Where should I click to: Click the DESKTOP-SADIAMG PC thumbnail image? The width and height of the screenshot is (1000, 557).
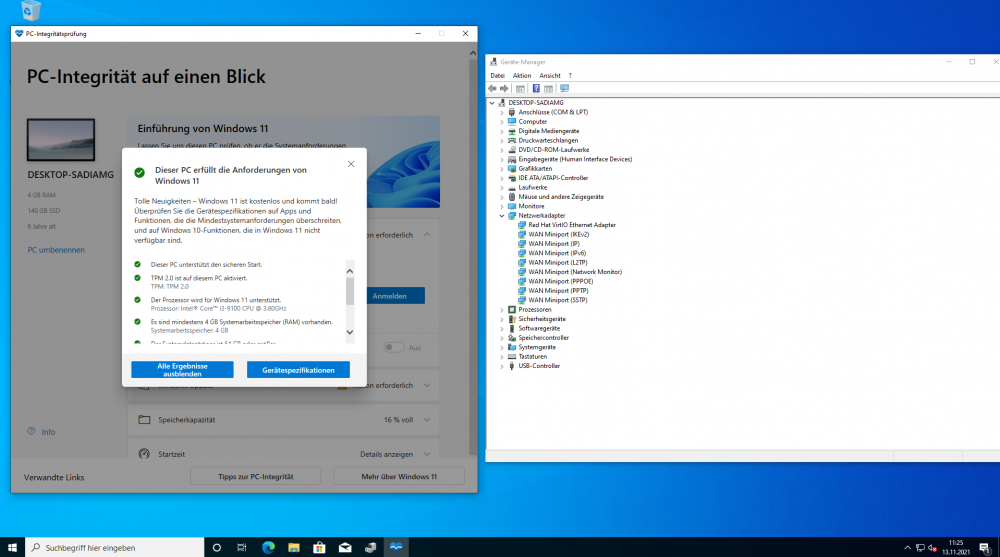(61, 140)
